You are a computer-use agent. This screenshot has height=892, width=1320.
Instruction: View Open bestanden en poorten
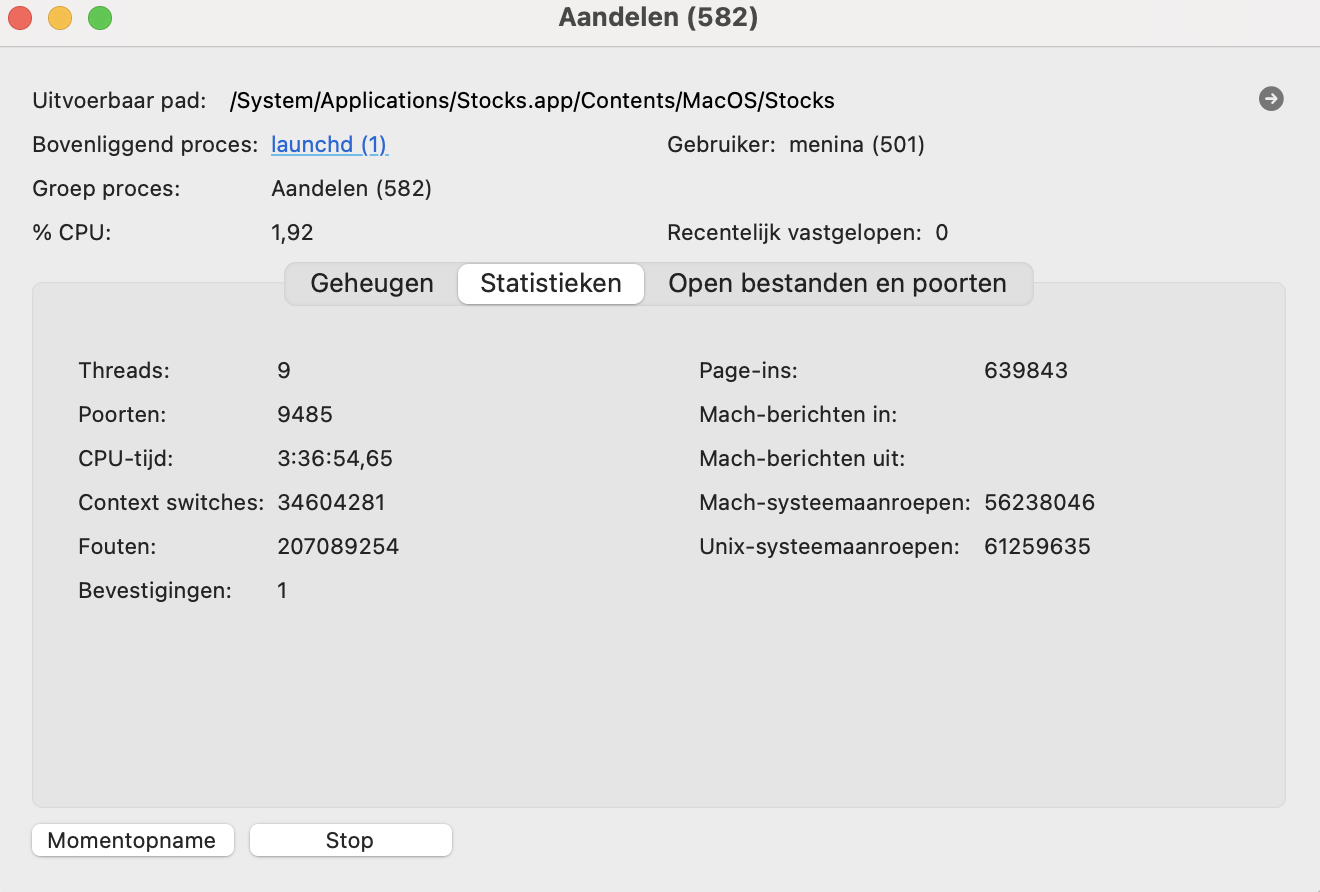[838, 283]
